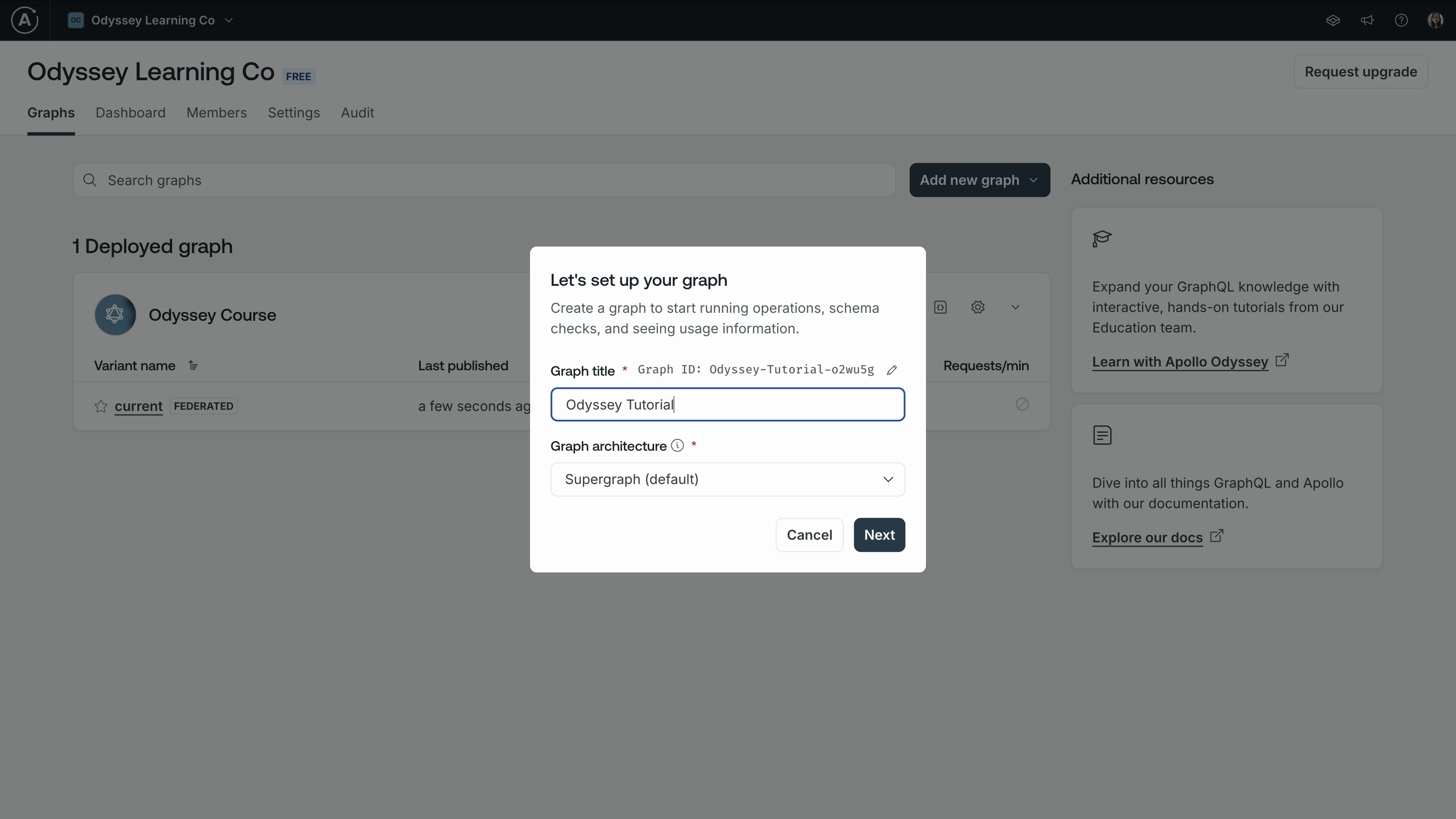1456x819 pixels.
Task: Click the schema icon on Odyssey Course card
Action: 941,307
